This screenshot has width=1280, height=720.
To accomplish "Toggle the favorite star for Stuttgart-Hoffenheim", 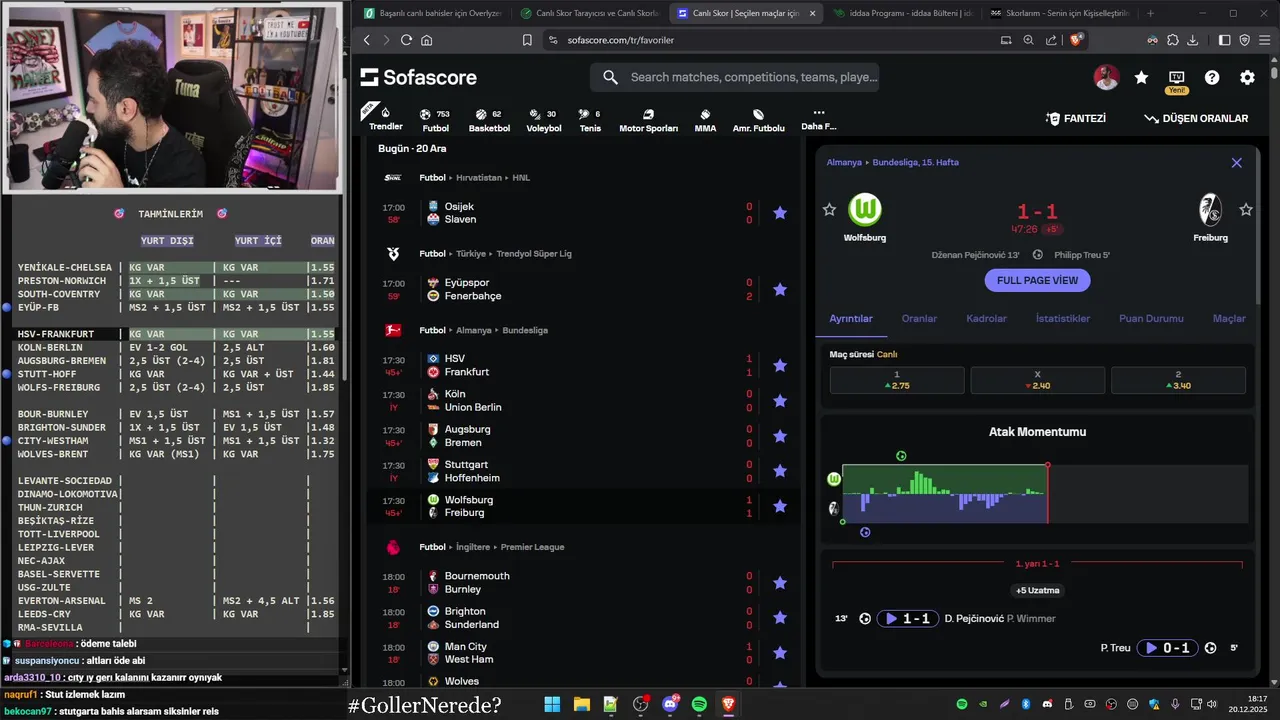I will [780, 471].
